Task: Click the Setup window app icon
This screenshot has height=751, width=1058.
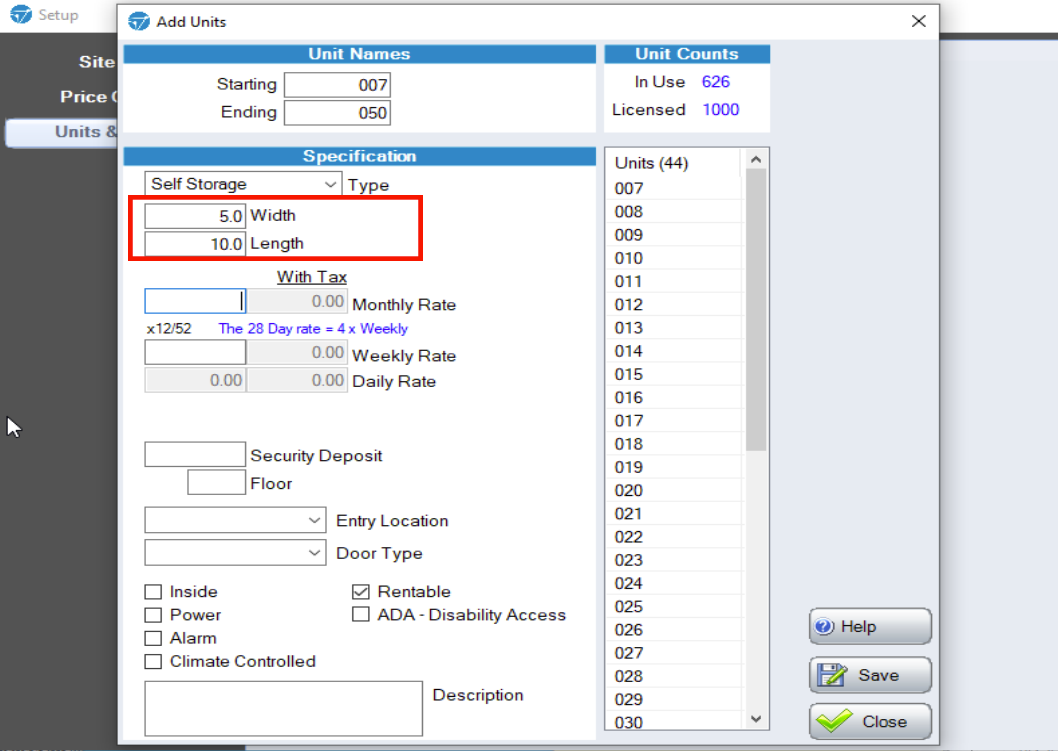Action: click(x=21, y=15)
